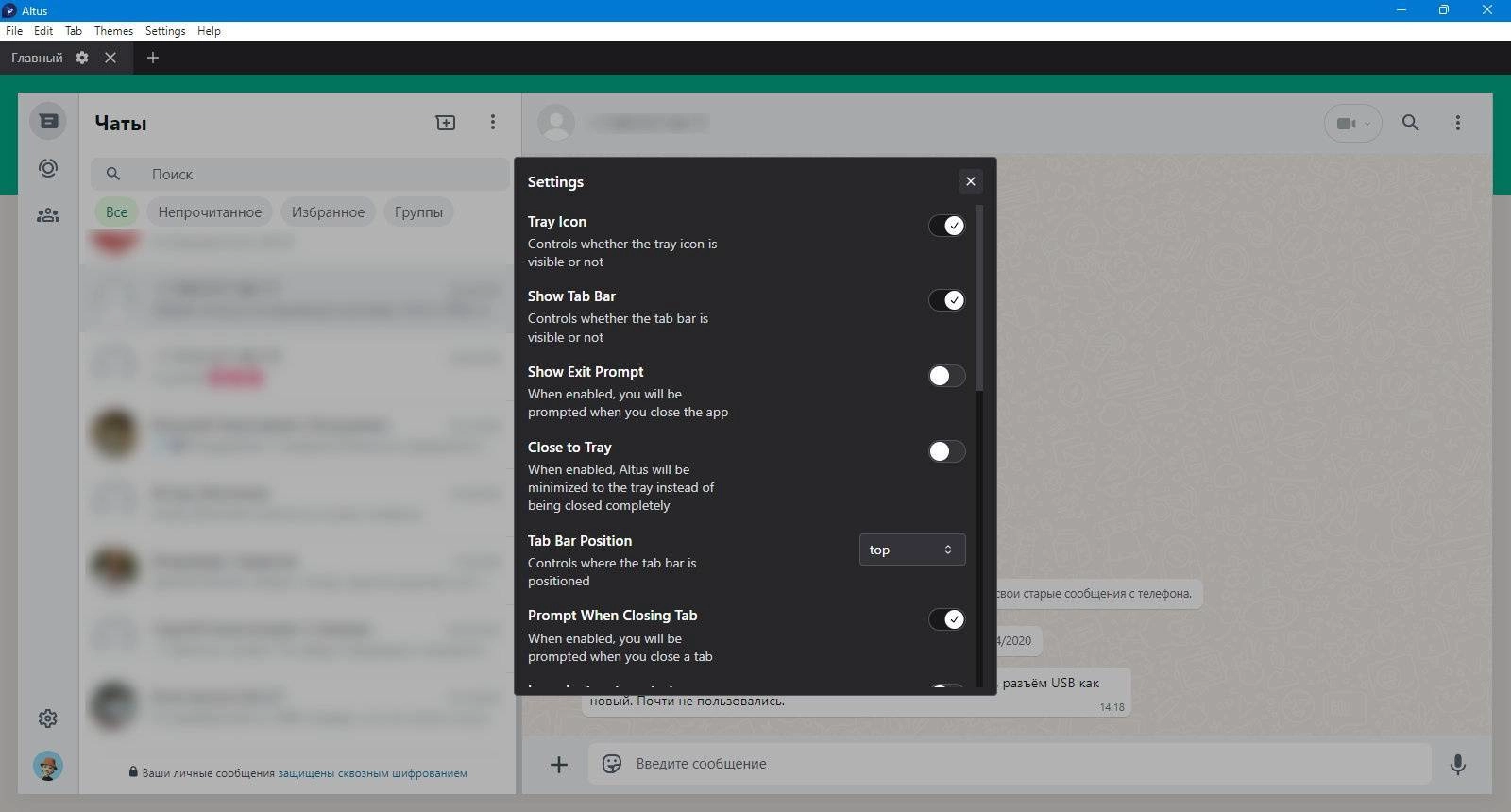Click the Введите сообщение input
1511x812 pixels.
point(1010,764)
